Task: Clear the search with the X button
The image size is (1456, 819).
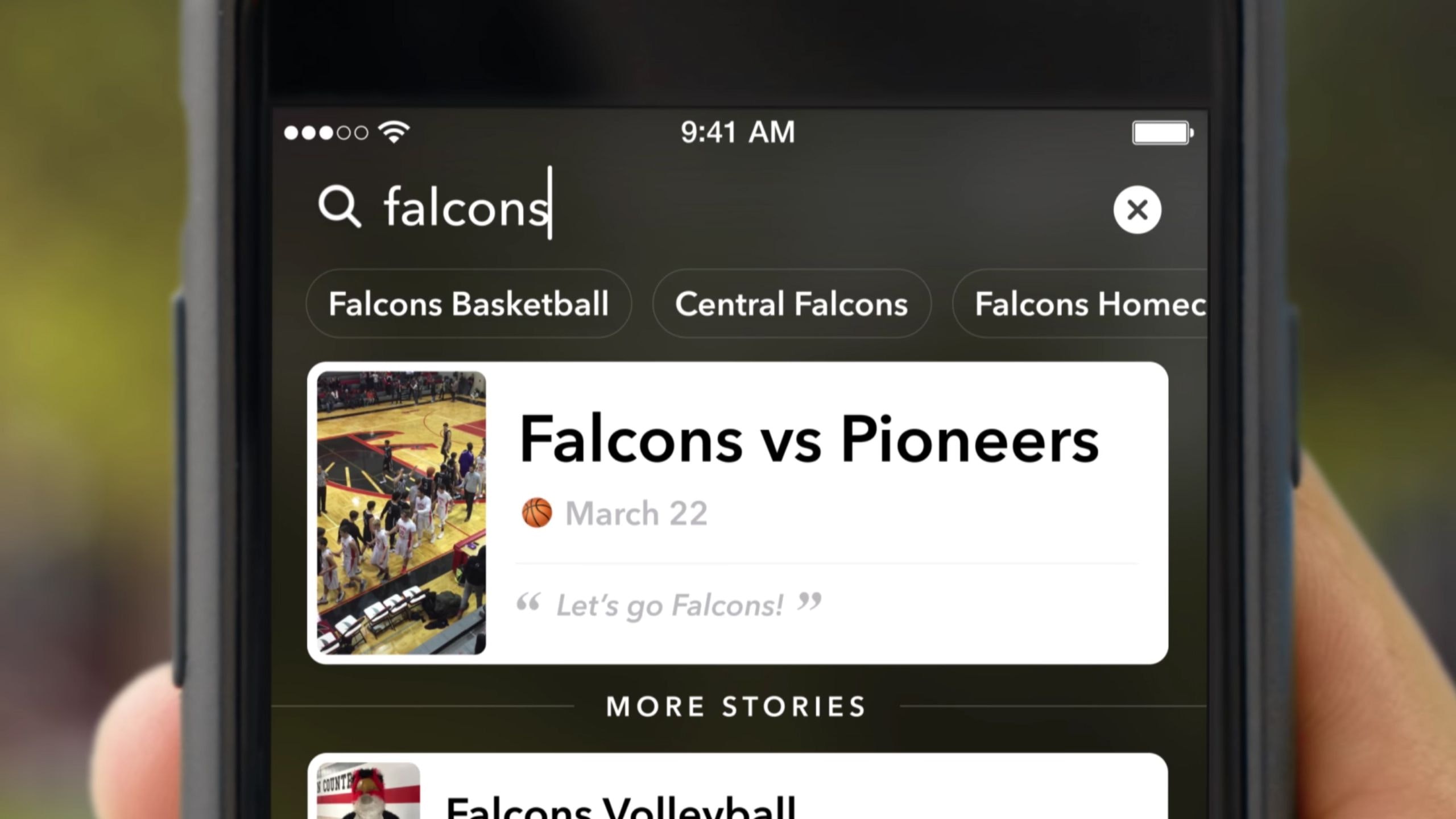Action: pyautogui.click(x=1137, y=210)
